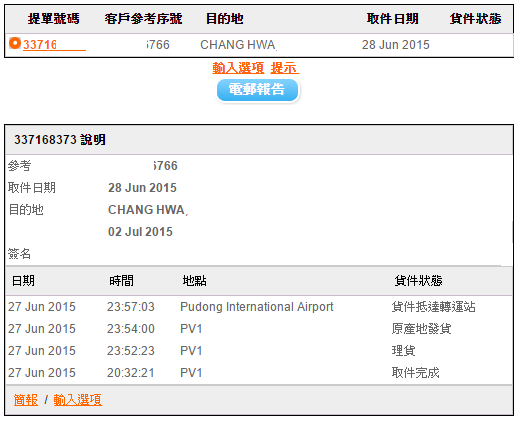Click the 時間 column header in the details
Viewport: 519px width, 421px height.
point(121,281)
